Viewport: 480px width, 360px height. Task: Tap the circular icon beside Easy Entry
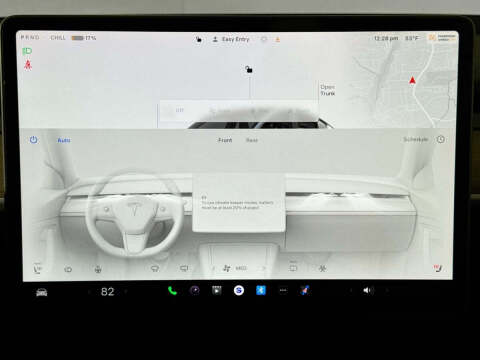tap(264, 39)
